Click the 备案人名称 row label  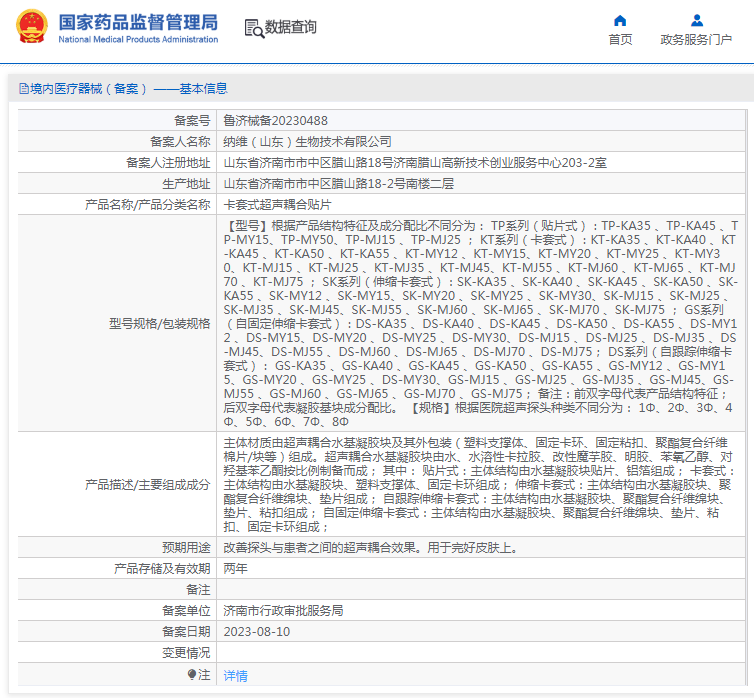point(180,142)
